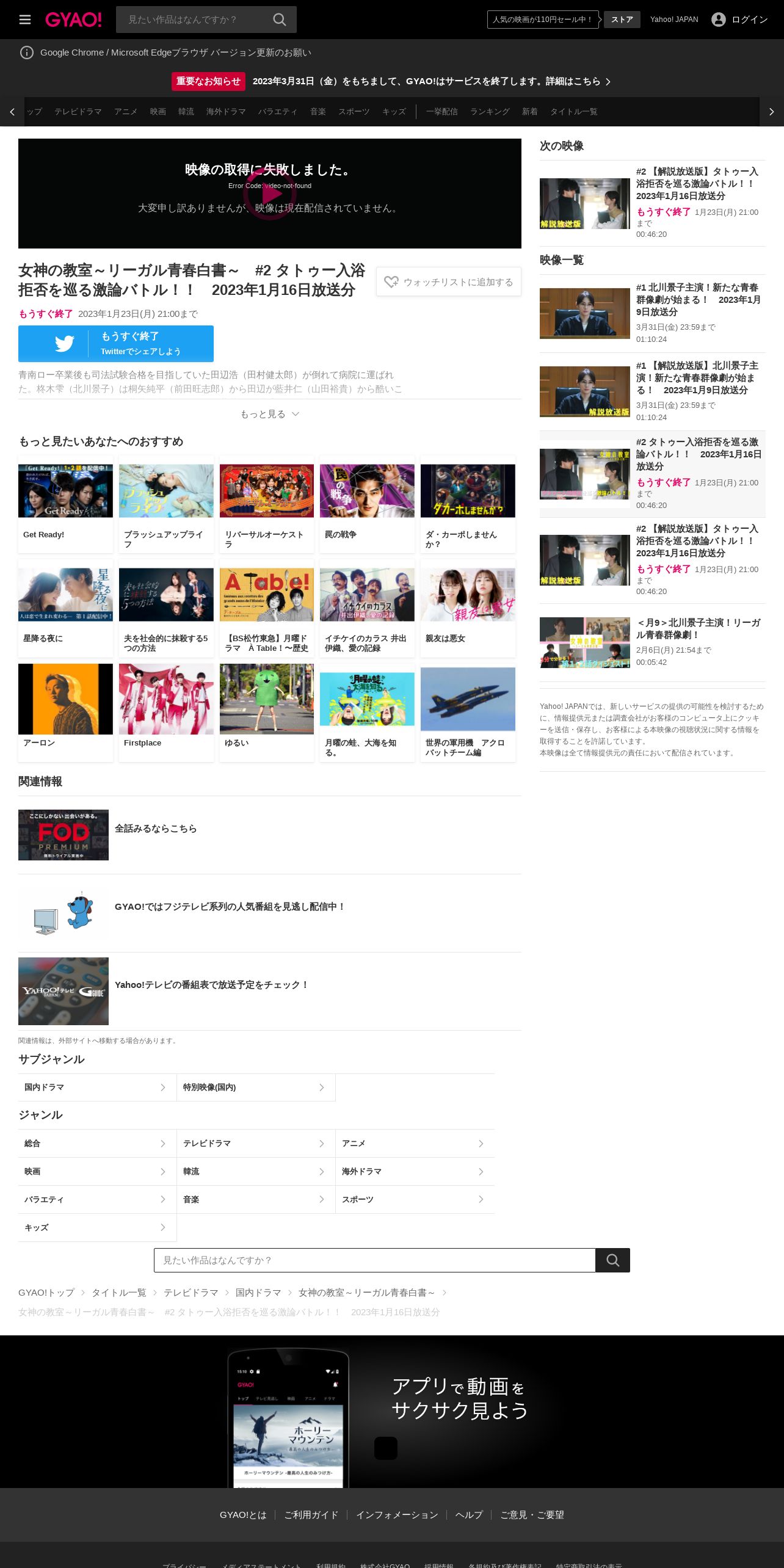This screenshot has height=1568, width=784.
Task: Play the video with center play button
Action: pos(270,194)
